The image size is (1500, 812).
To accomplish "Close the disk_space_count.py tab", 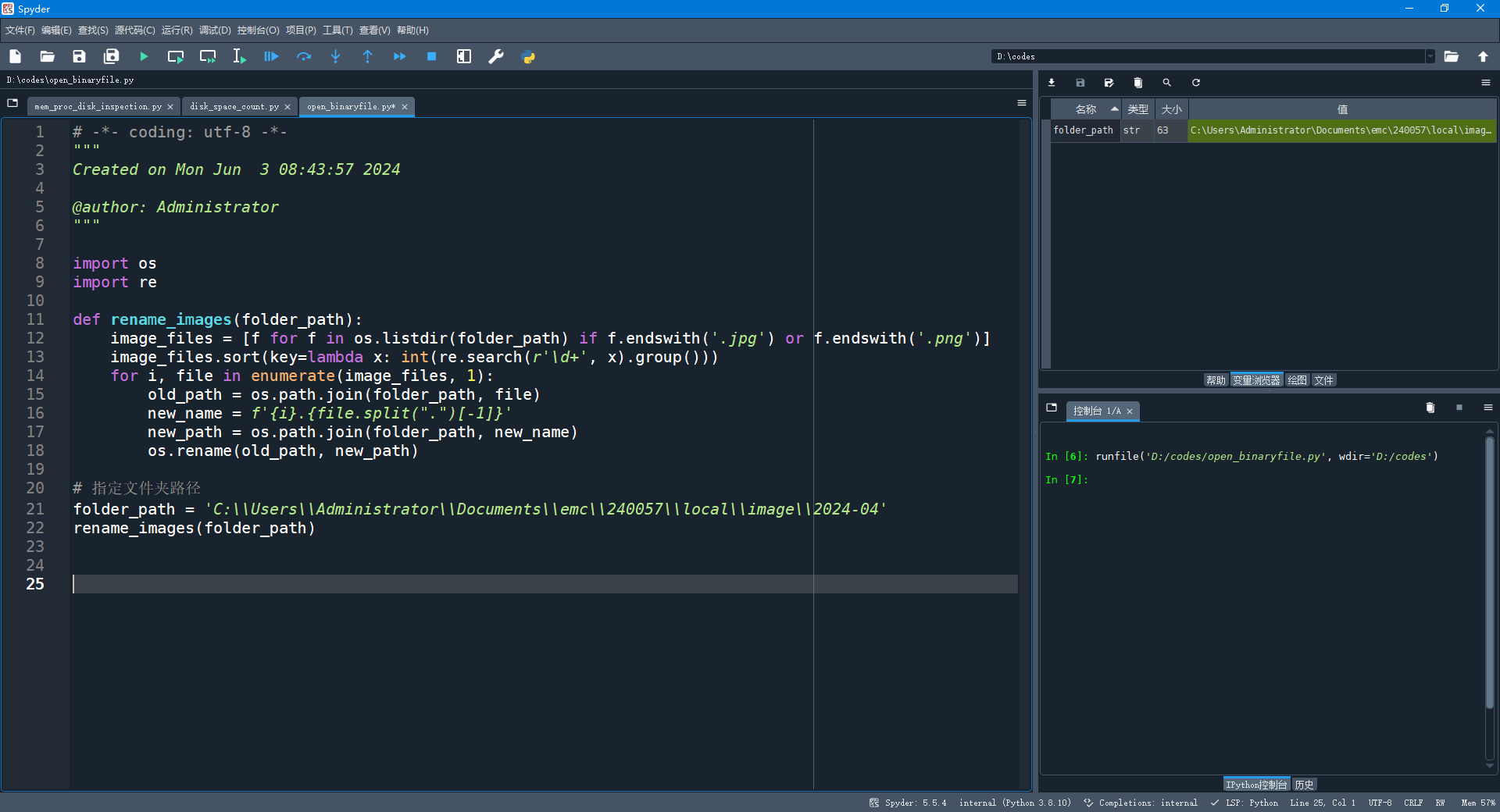I will tap(287, 107).
